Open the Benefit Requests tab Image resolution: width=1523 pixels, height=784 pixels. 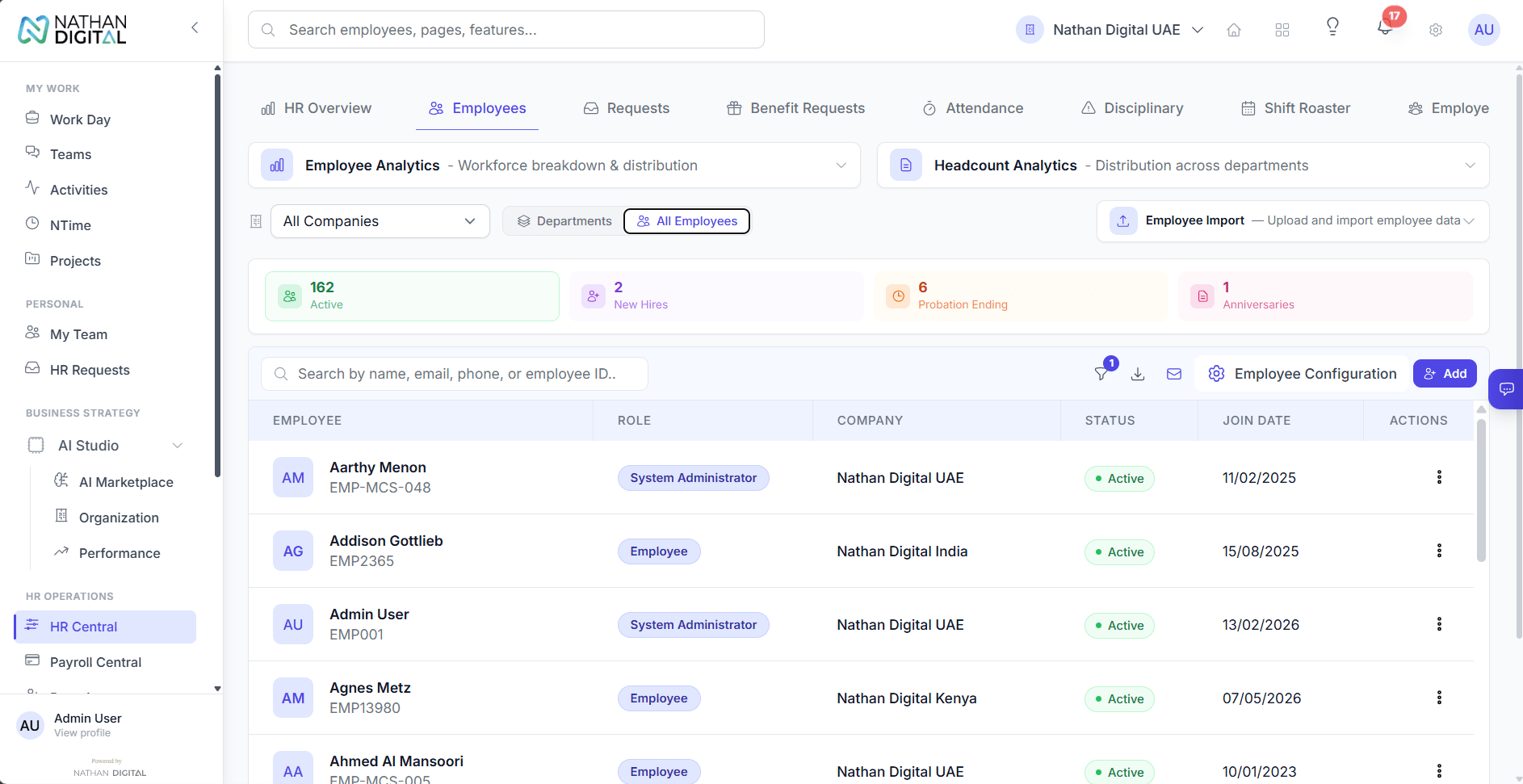point(795,108)
